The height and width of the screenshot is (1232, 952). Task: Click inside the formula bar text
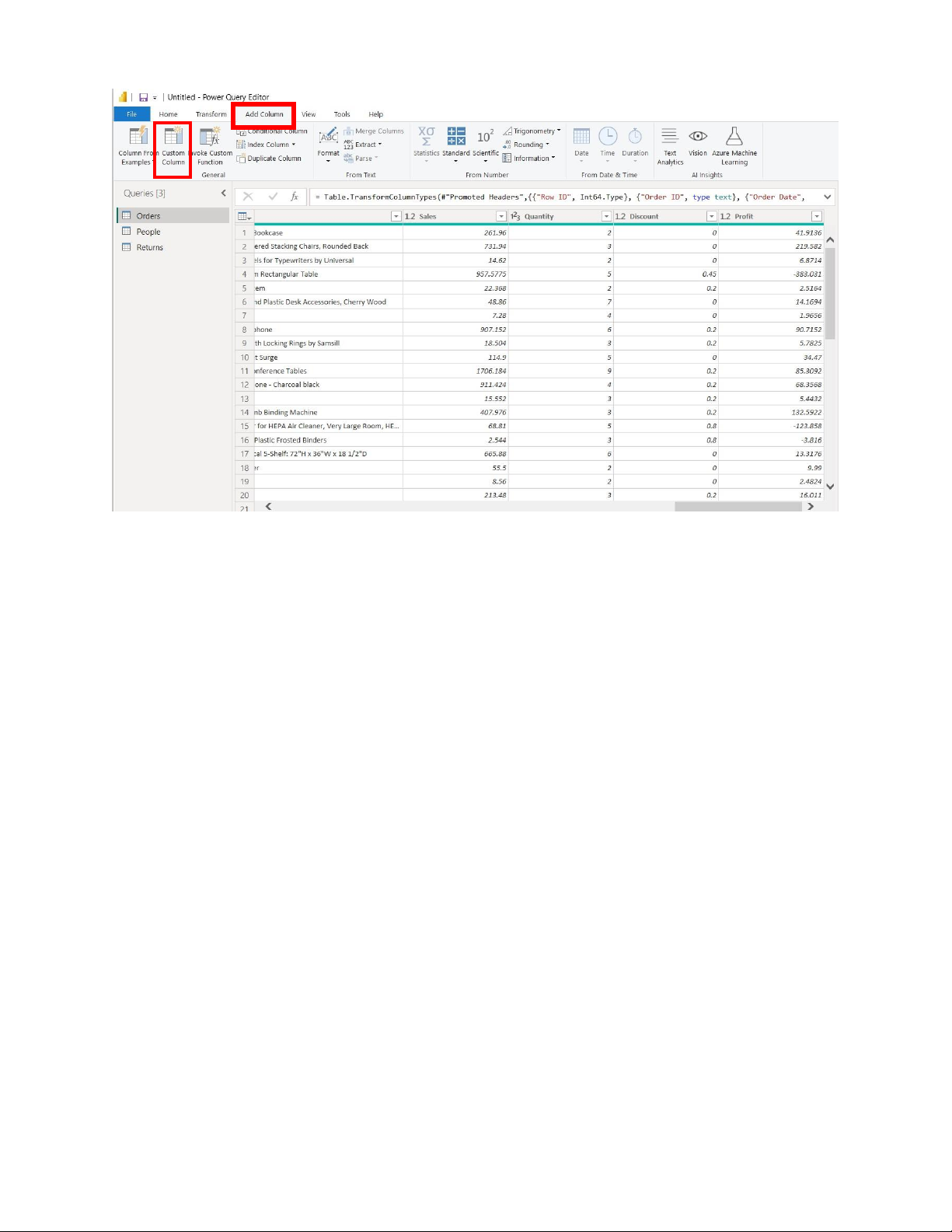560,197
